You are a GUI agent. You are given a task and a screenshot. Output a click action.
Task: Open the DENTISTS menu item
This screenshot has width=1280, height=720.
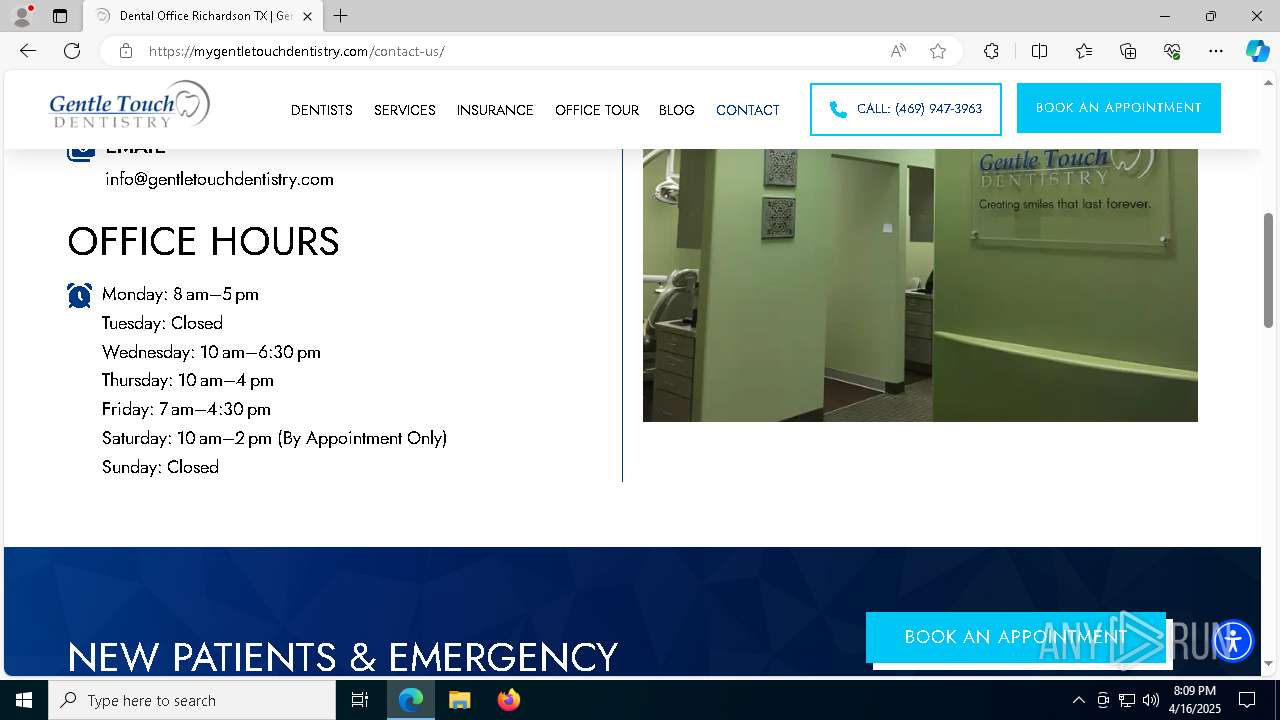point(322,110)
